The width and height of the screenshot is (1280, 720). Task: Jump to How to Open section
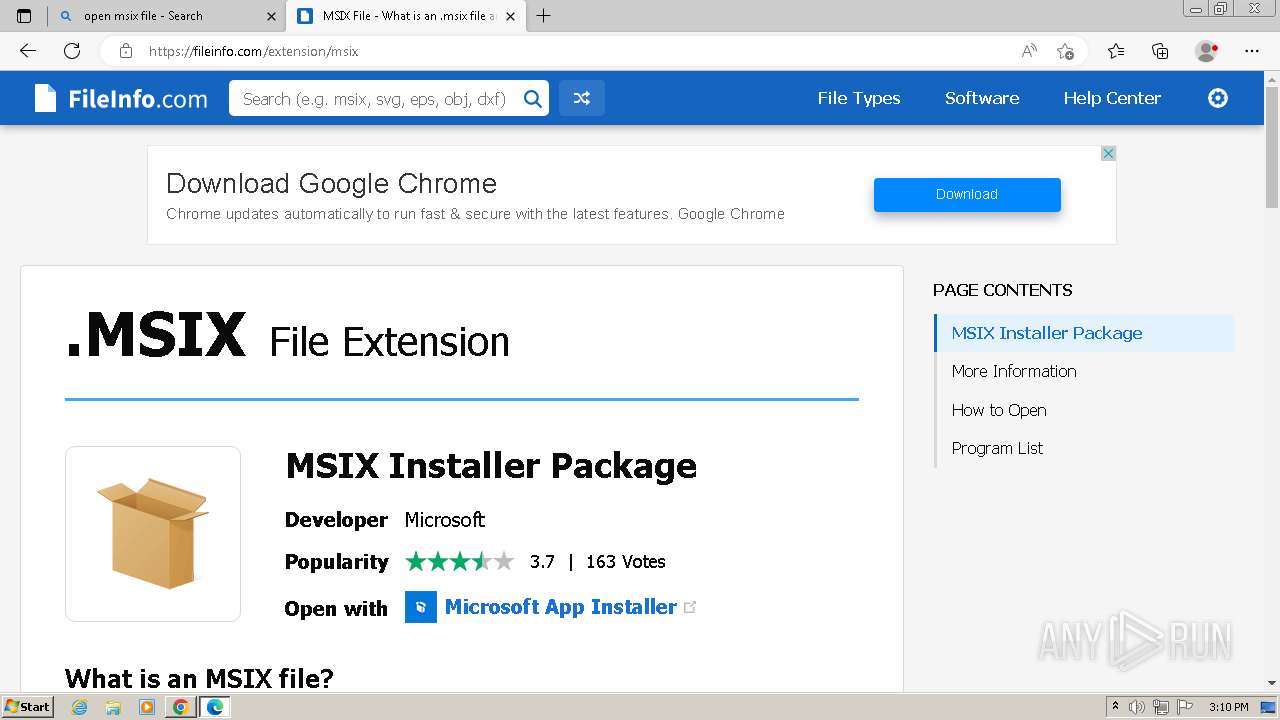(998, 410)
